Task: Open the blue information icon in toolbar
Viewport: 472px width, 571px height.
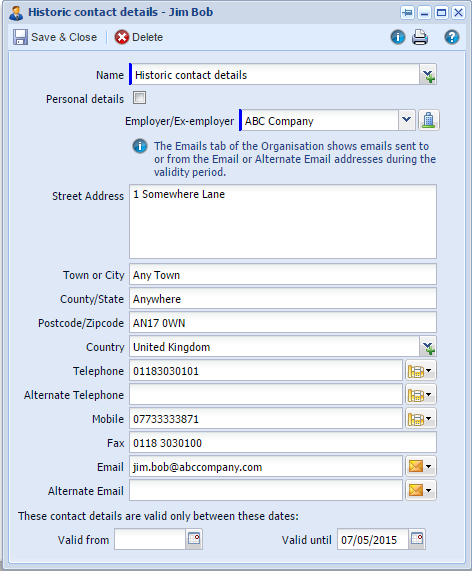Action: tap(398, 37)
